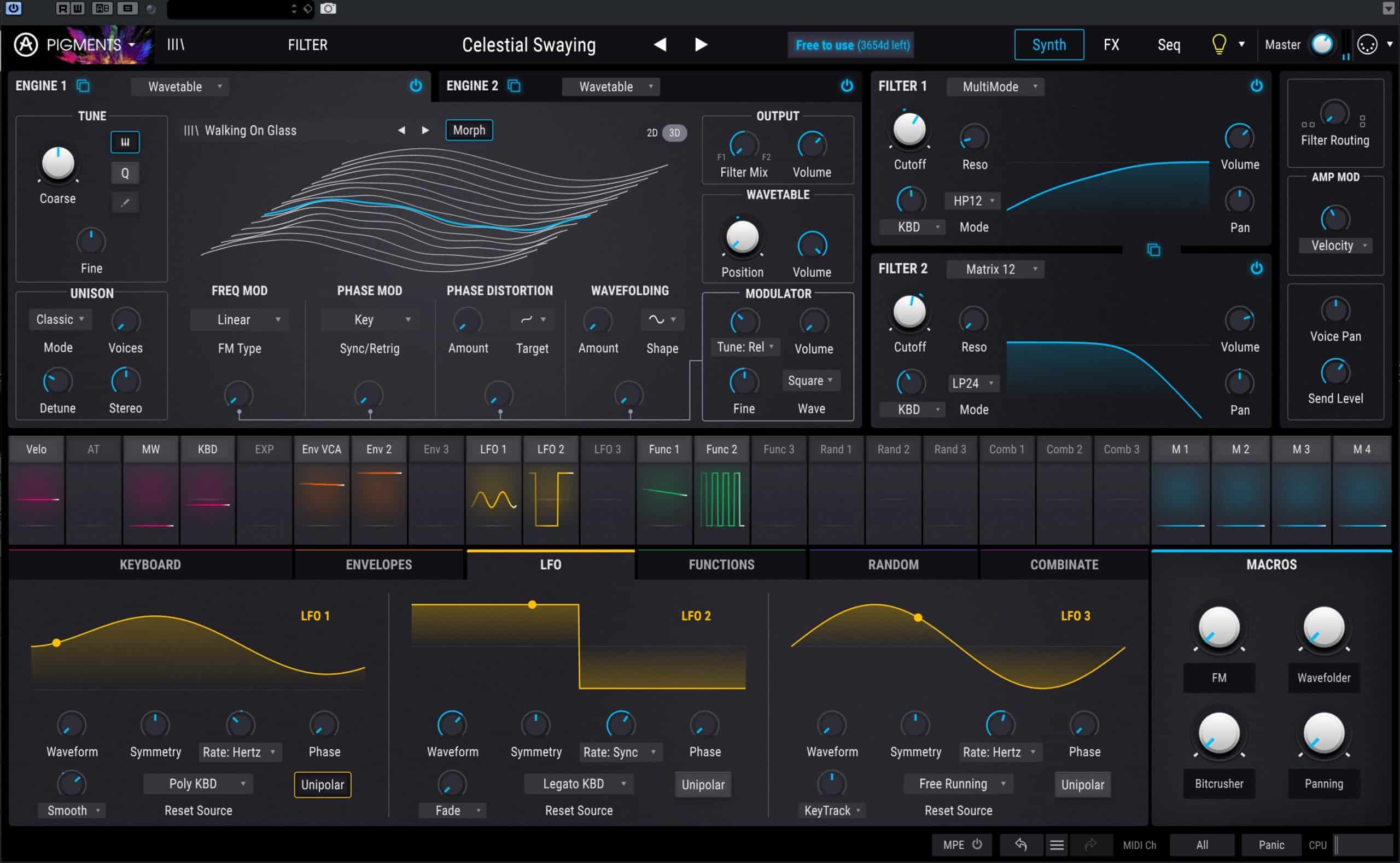Click the host Write automation W icon
1400x863 pixels.
click(78, 8)
